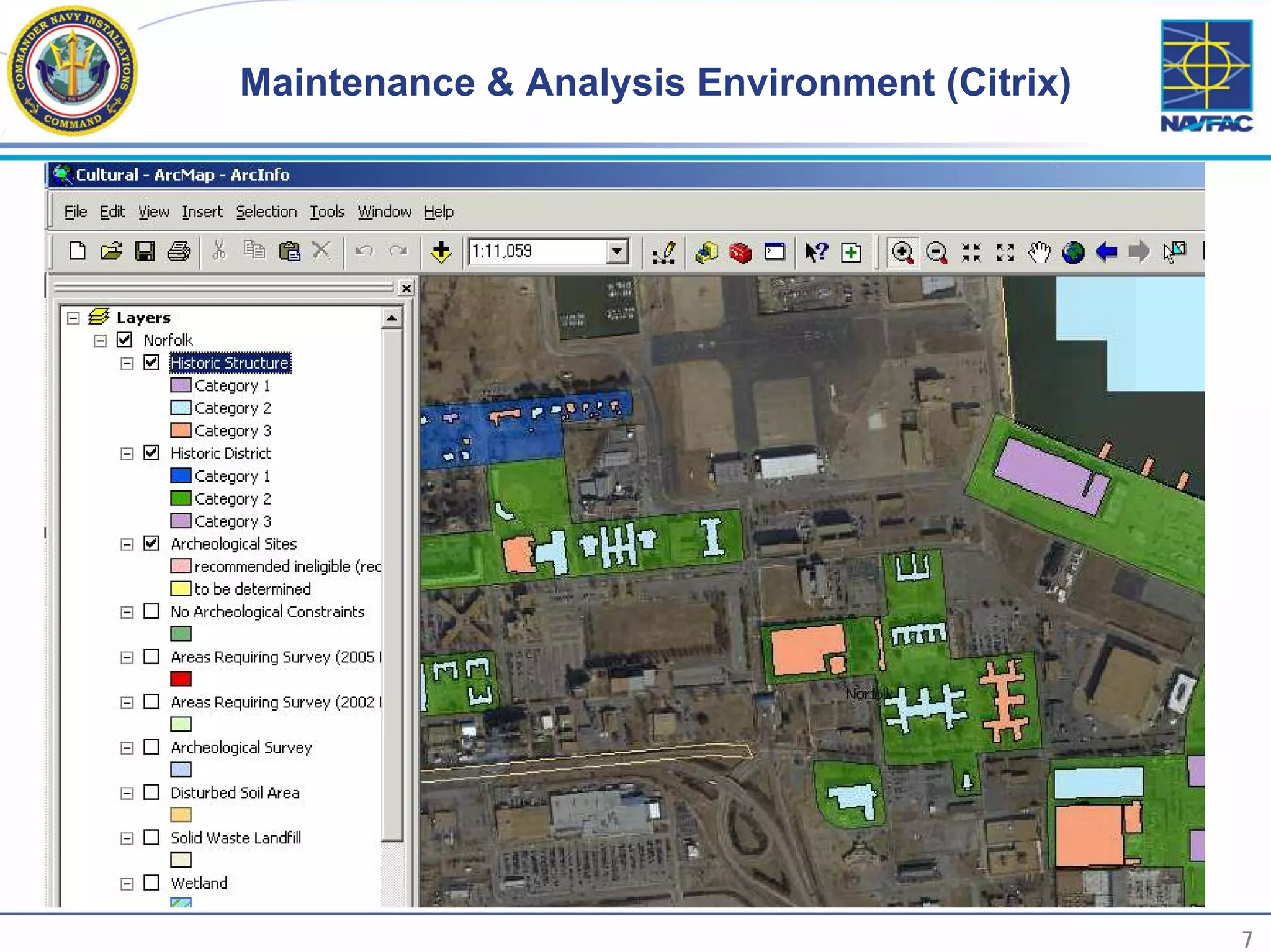Collapse Historic Structure legend

[x=127, y=363]
